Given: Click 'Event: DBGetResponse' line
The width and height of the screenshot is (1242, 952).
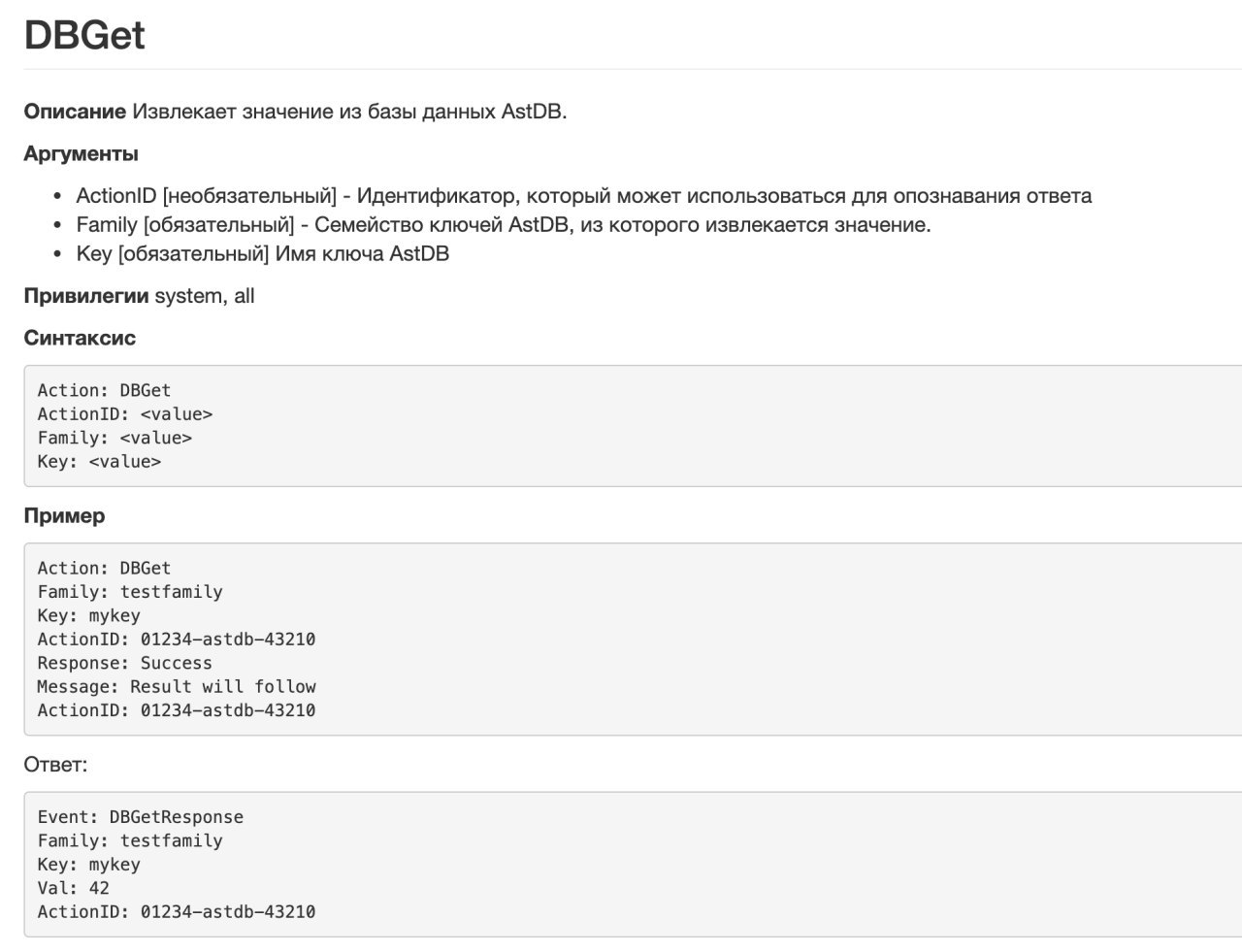Looking at the screenshot, I should (141, 817).
